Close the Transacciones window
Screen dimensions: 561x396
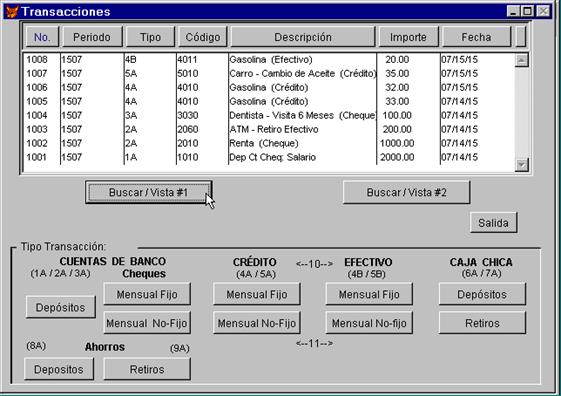[x=543, y=11]
